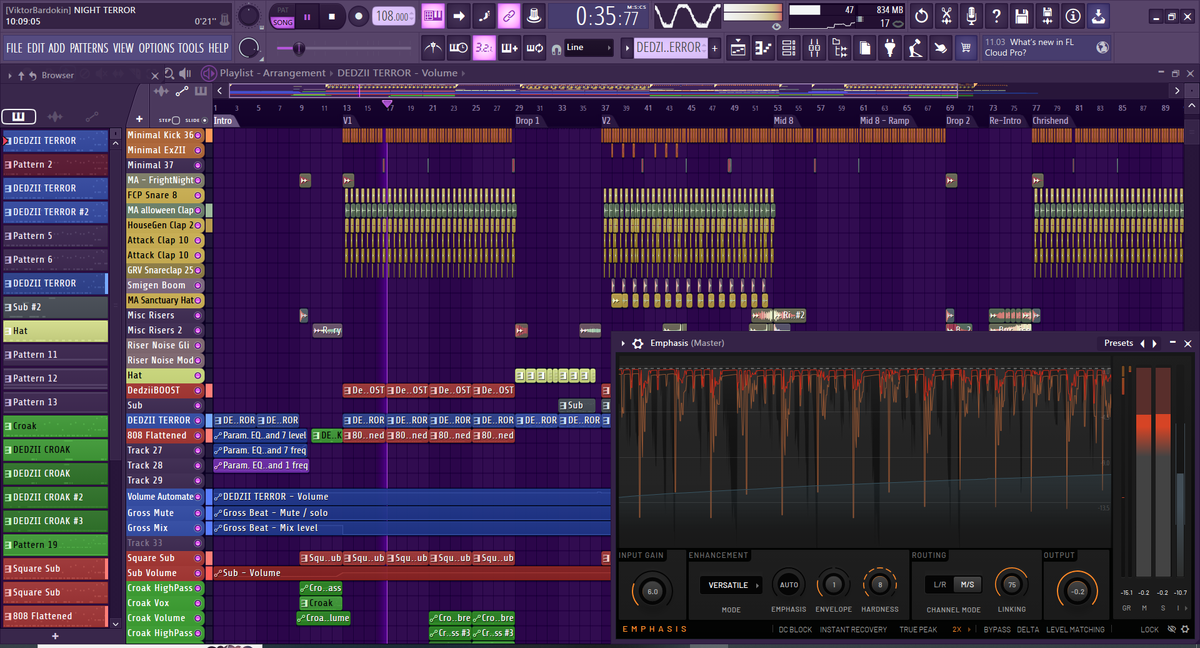Open the FILE menu

14,48
